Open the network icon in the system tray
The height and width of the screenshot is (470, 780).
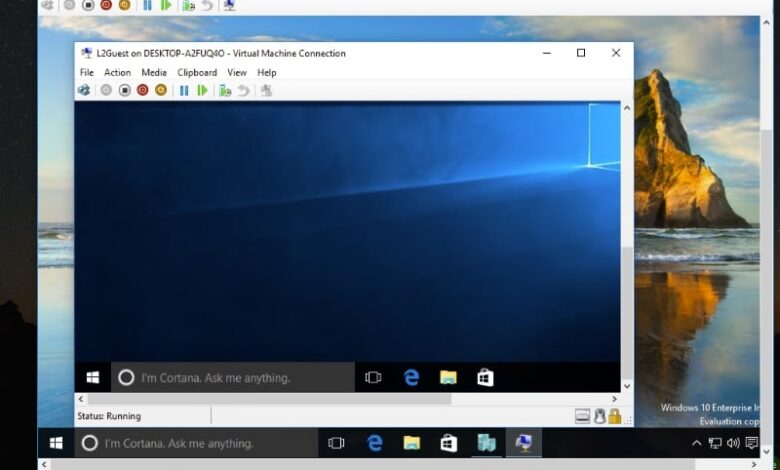pyautogui.click(x=715, y=443)
